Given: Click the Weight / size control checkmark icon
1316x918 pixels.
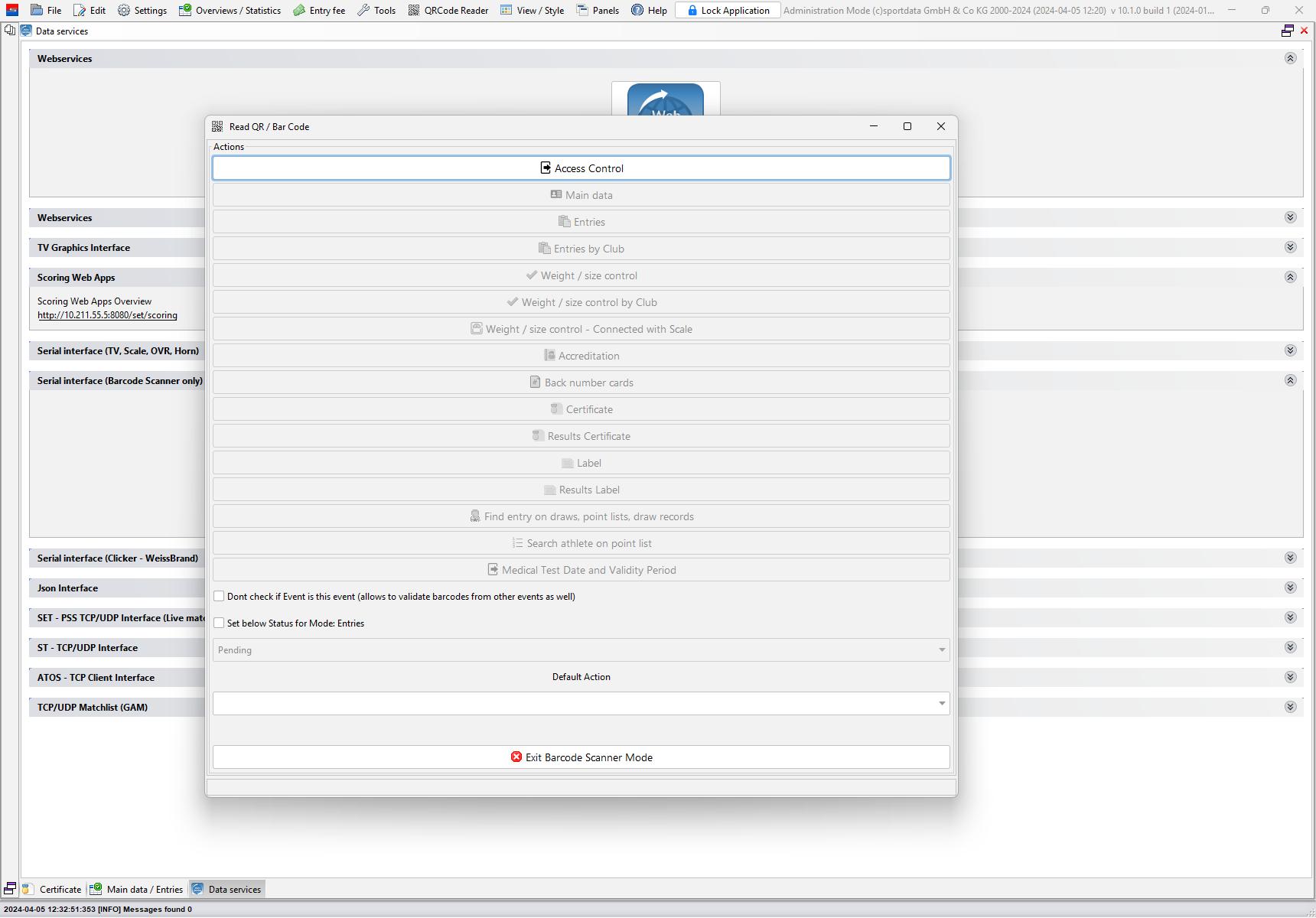Looking at the screenshot, I should pos(532,275).
